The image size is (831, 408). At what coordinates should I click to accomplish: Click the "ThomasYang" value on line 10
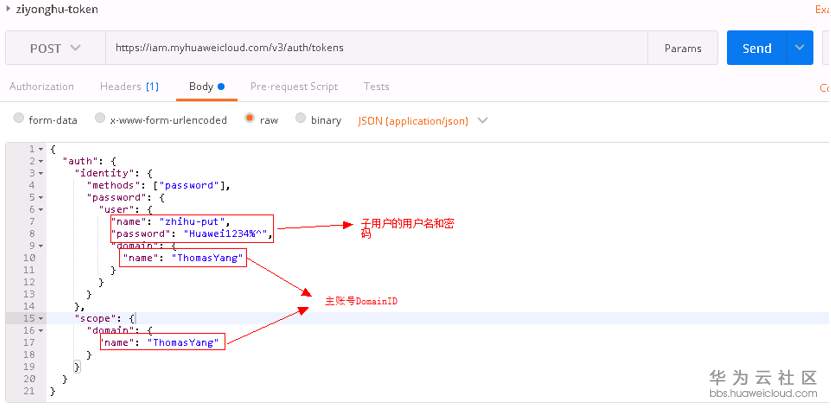click(207, 258)
